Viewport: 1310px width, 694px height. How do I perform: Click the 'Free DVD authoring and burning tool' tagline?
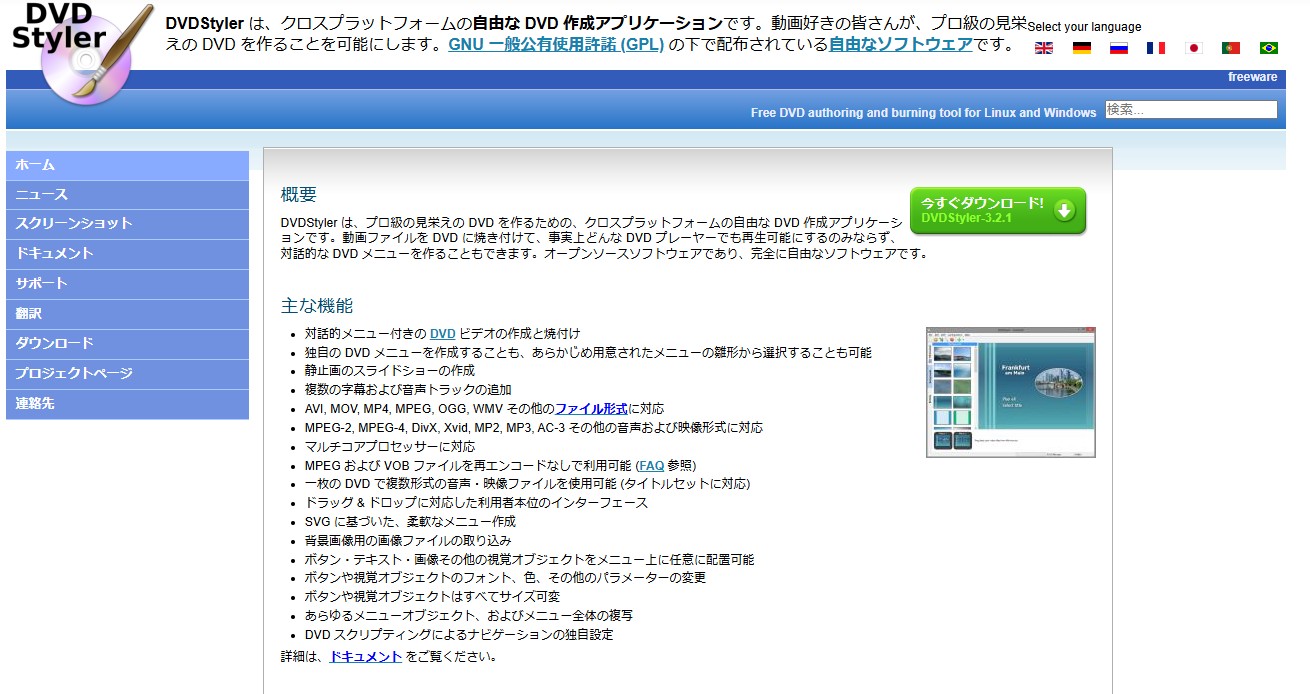pyautogui.click(x=924, y=113)
